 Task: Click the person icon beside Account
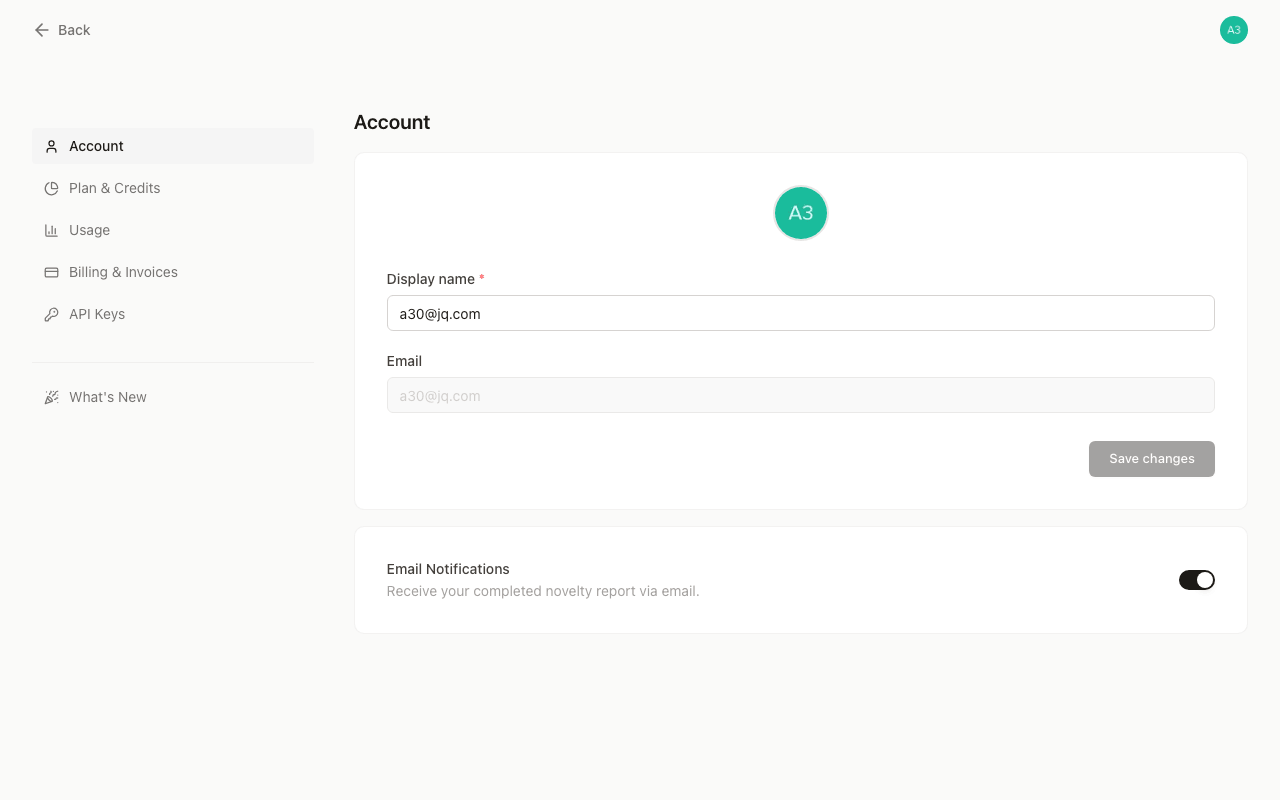coord(51,146)
